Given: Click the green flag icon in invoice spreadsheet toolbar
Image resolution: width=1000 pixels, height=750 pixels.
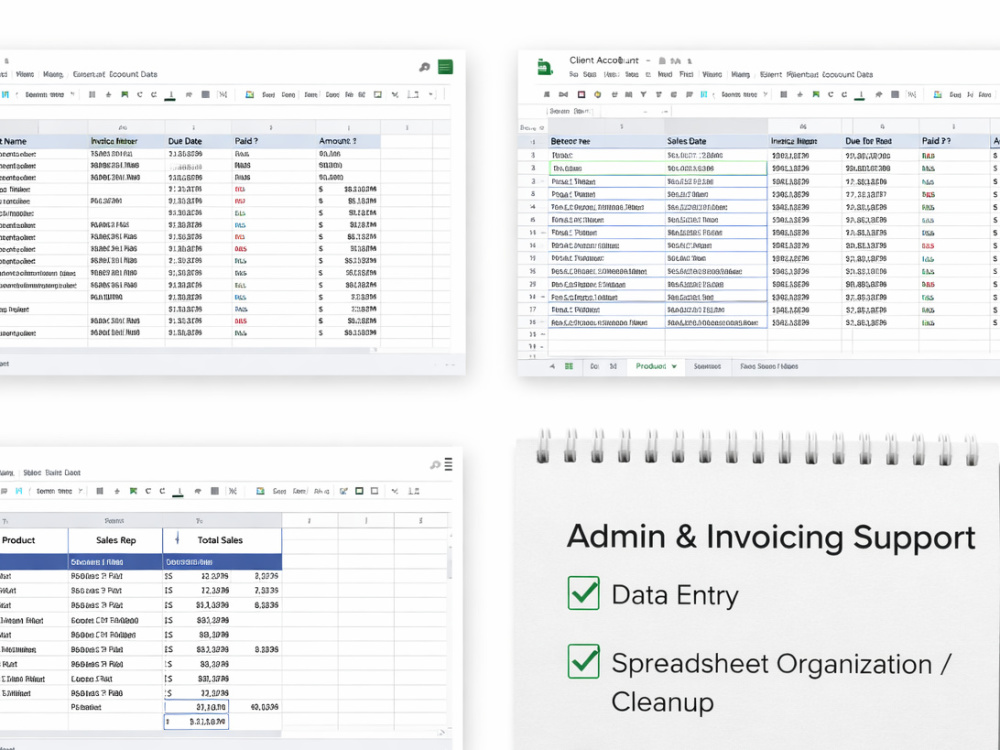Looking at the screenshot, I should pos(124,94).
